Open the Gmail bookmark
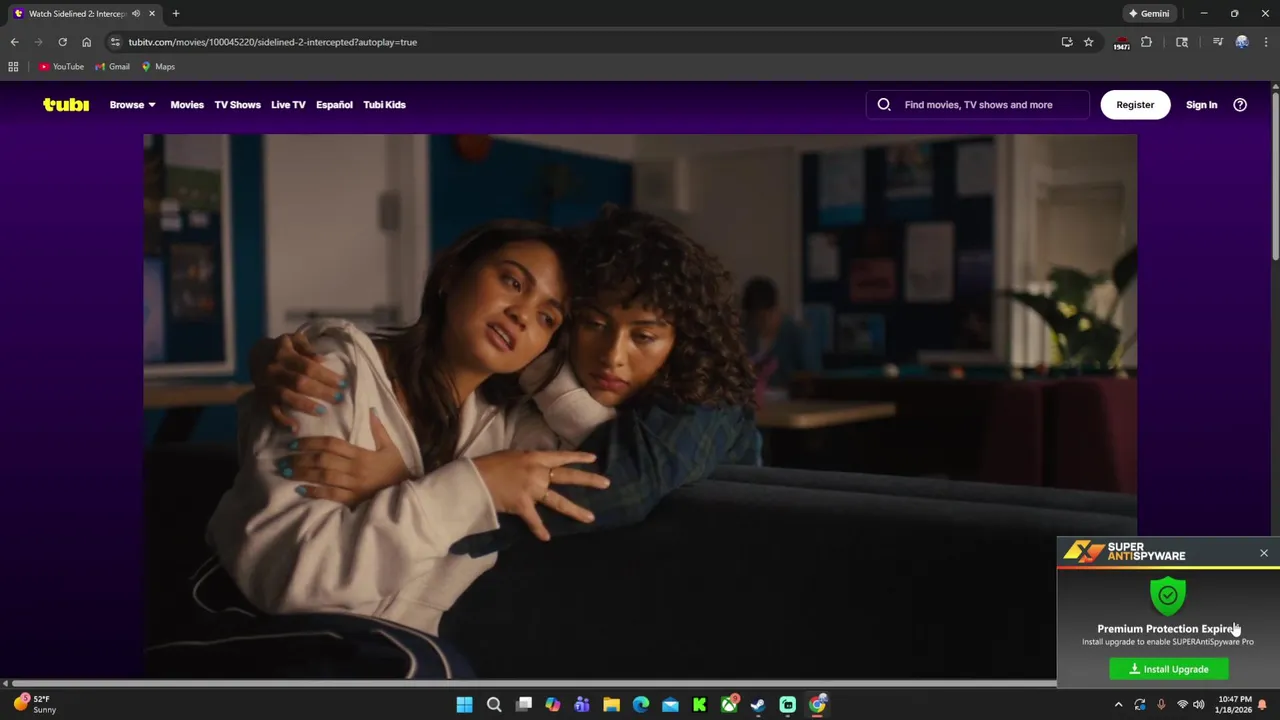 [x=112, y=66]
